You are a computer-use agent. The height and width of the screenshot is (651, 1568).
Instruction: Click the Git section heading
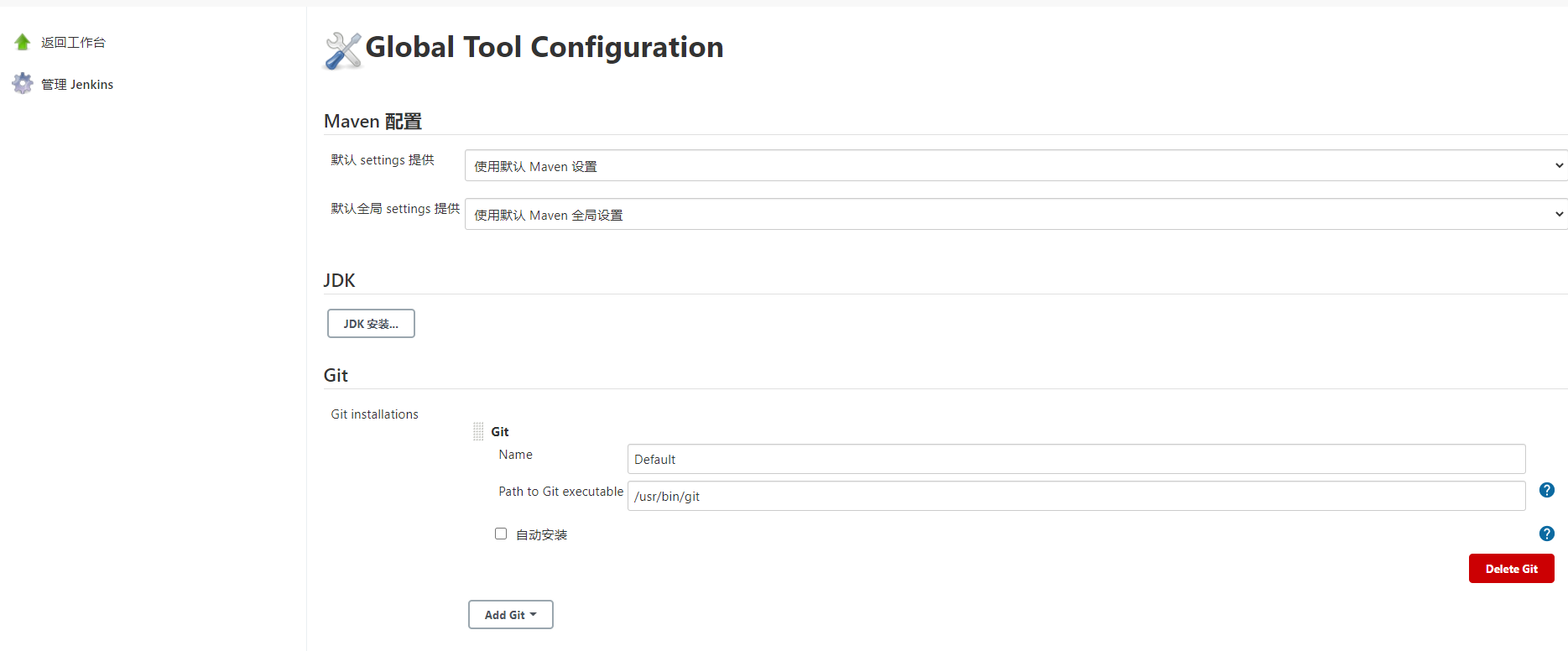tap(336, 375)
